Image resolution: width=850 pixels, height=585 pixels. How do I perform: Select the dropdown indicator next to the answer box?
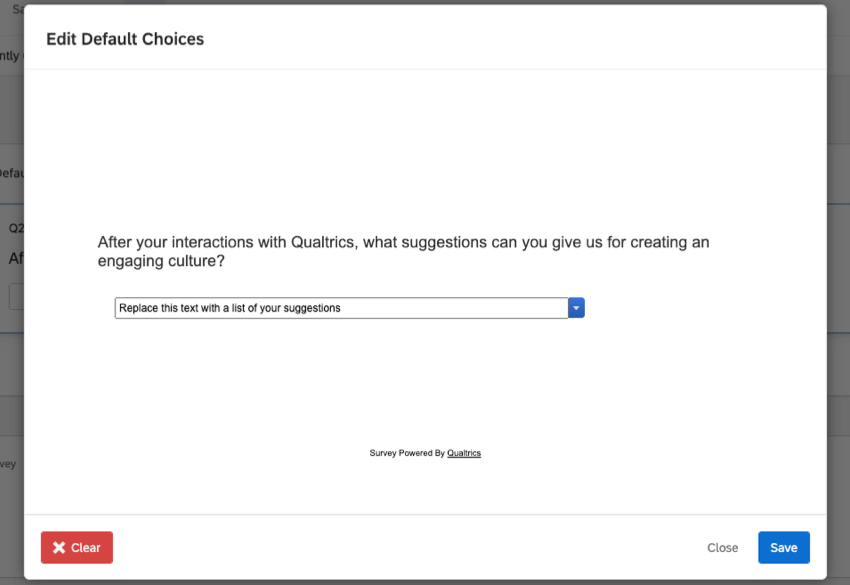point(576,308)
